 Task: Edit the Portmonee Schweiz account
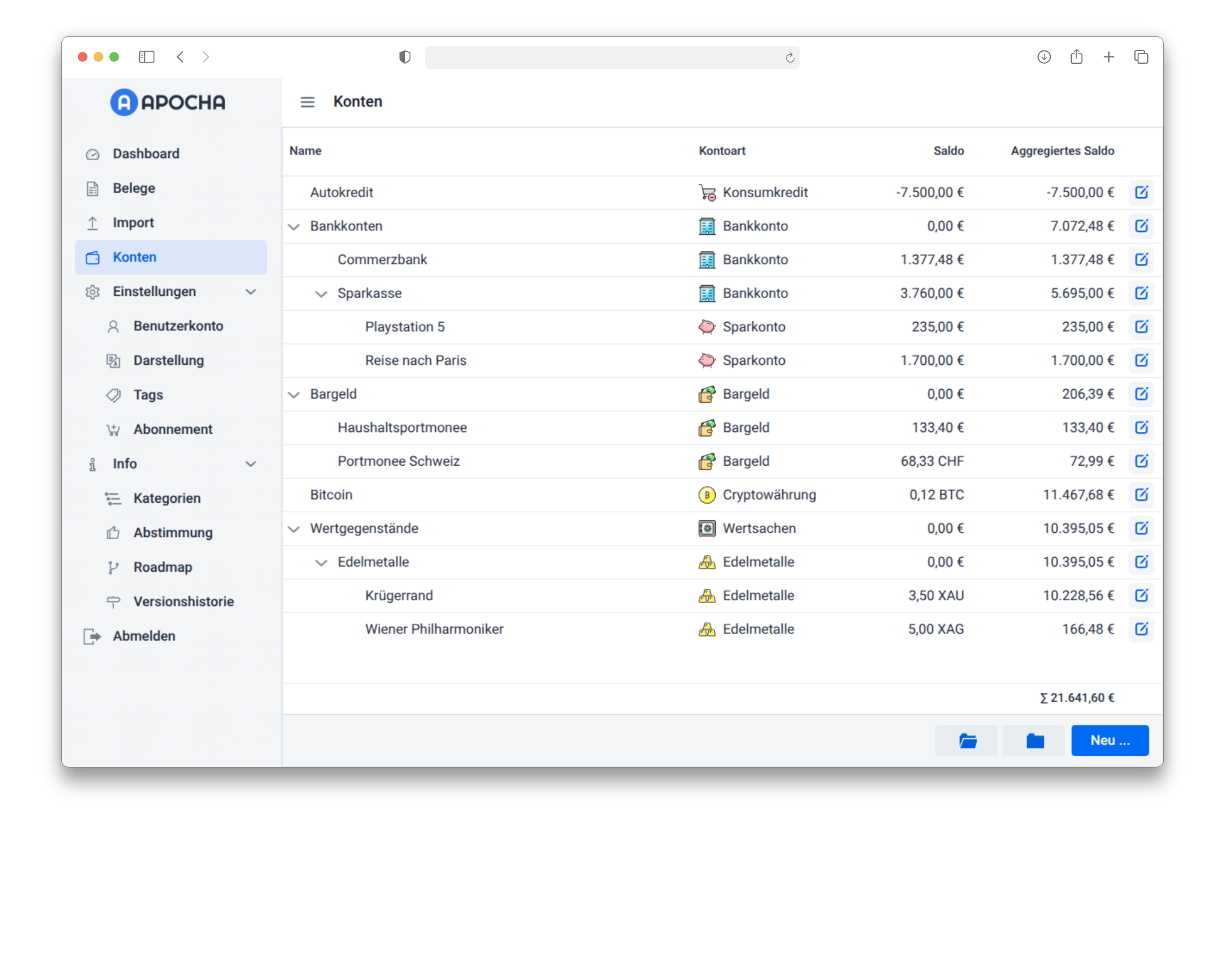tap(1141, 461)
